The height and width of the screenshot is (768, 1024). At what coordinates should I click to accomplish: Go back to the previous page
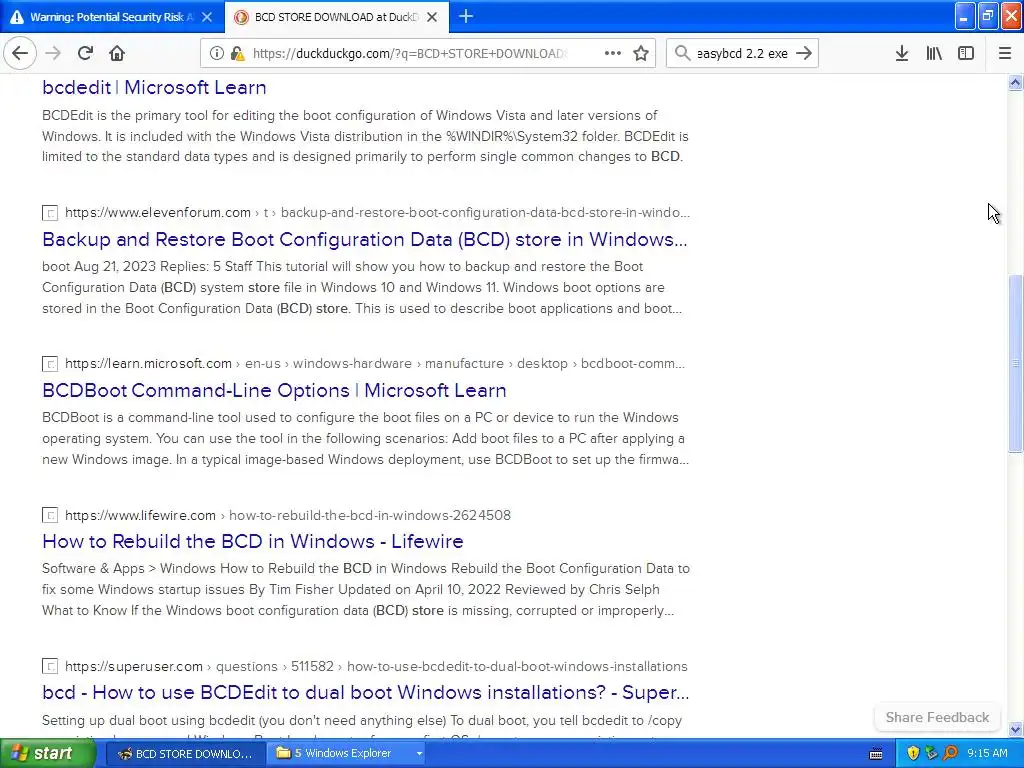tap(20, 53)
